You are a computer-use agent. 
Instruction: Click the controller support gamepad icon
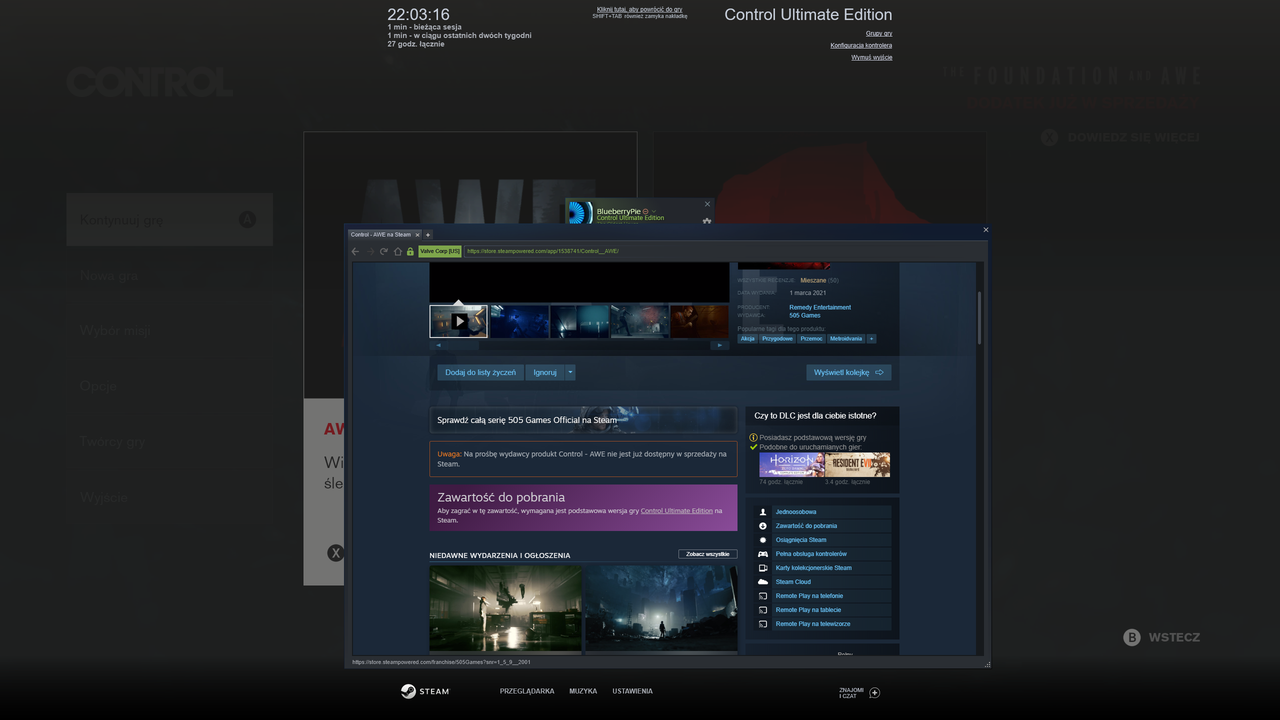[763, 554]
